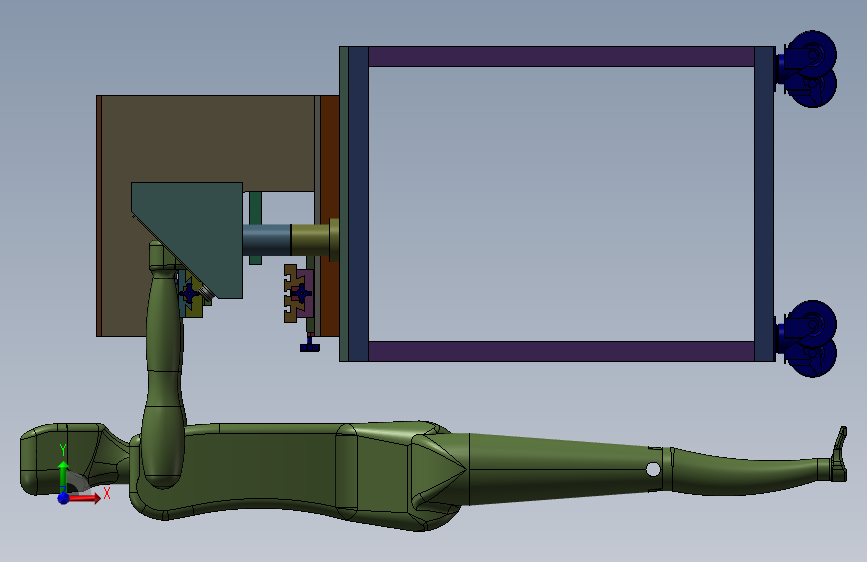Click the hole in the mannequin's leg
The height and width of the screenshot is (562, 867).
653,470
